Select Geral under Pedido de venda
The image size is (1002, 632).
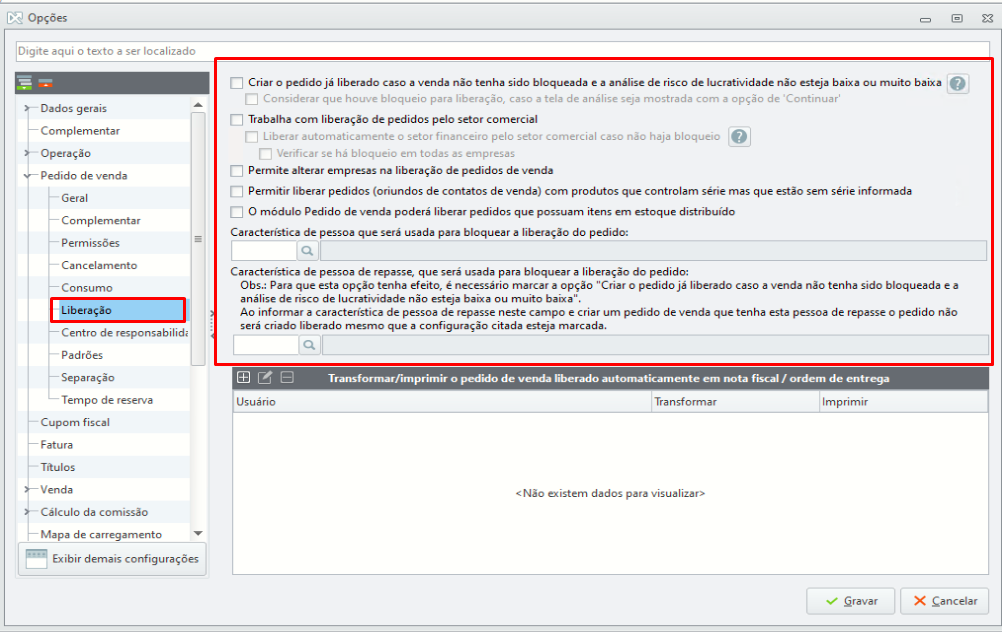pyautogui.click(x=75, y=198)
